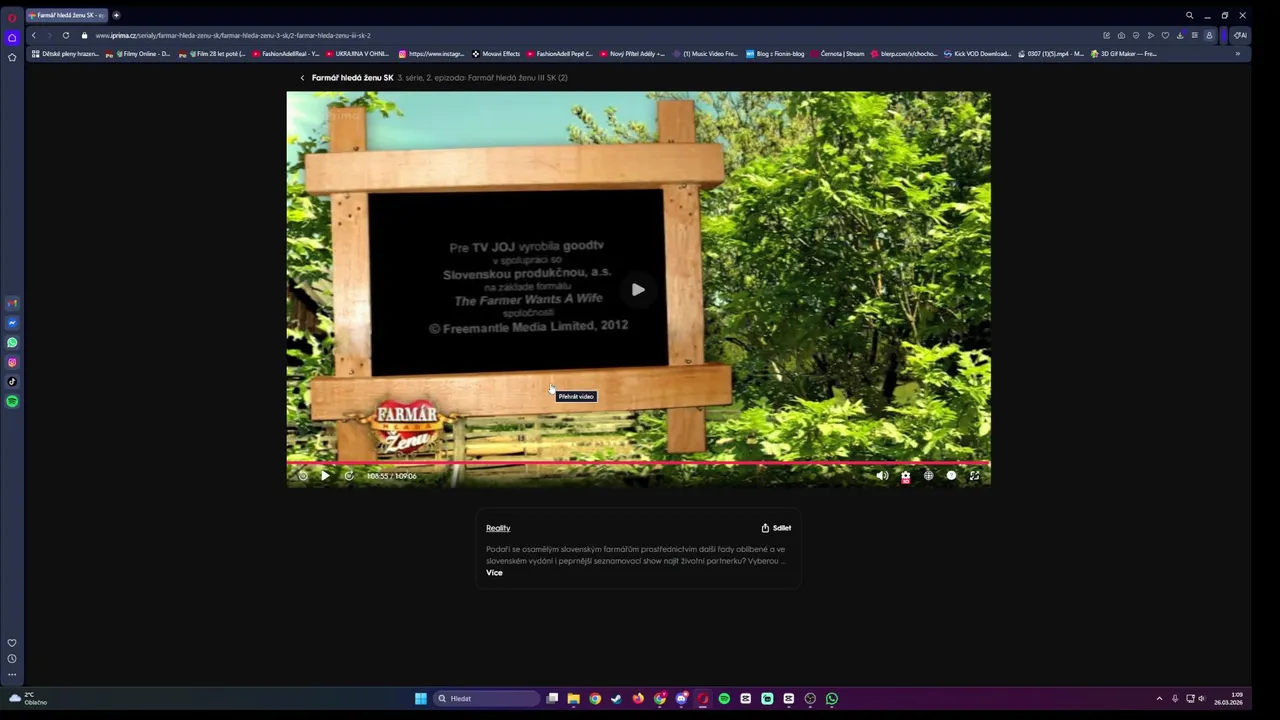Open the Opera sidebar bookmarks star
The width and height of the screenshot is (1280, 720).
pyautogui.click(x=12, y=57)
